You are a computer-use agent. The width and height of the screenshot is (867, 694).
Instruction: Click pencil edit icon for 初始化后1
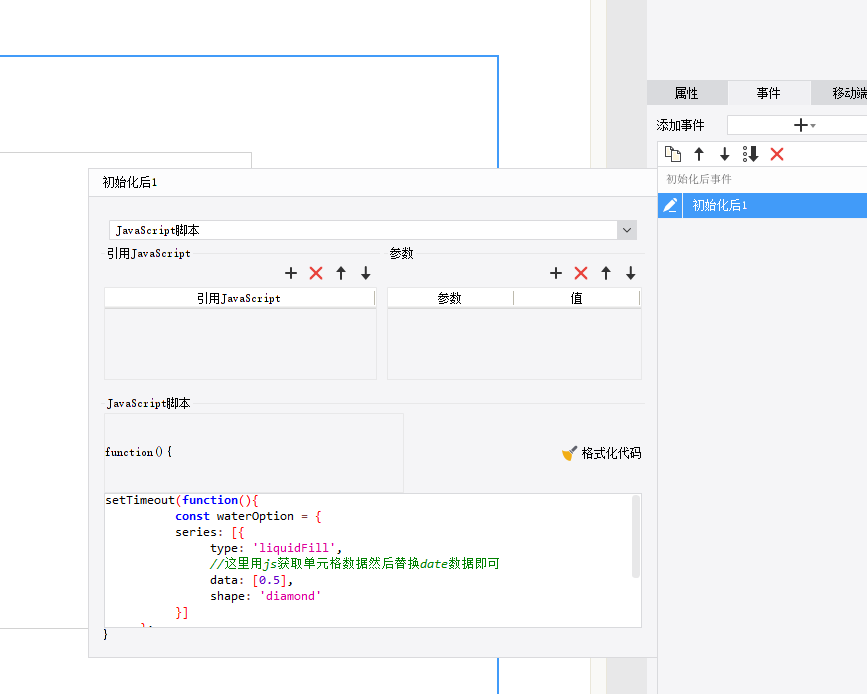click(670, 205)
